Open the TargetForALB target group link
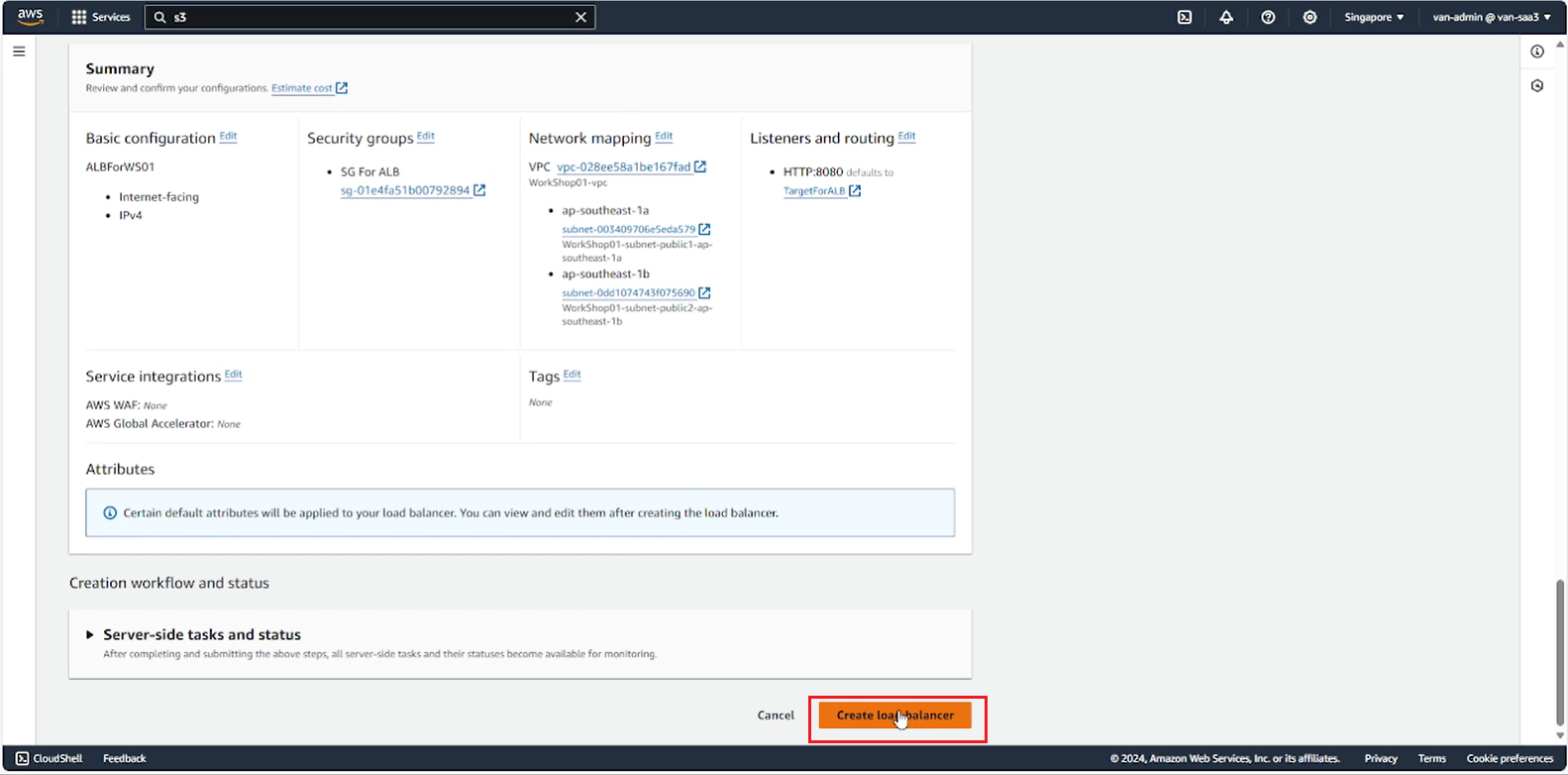This screenshot has width=1568, height=775. [814, 191]
